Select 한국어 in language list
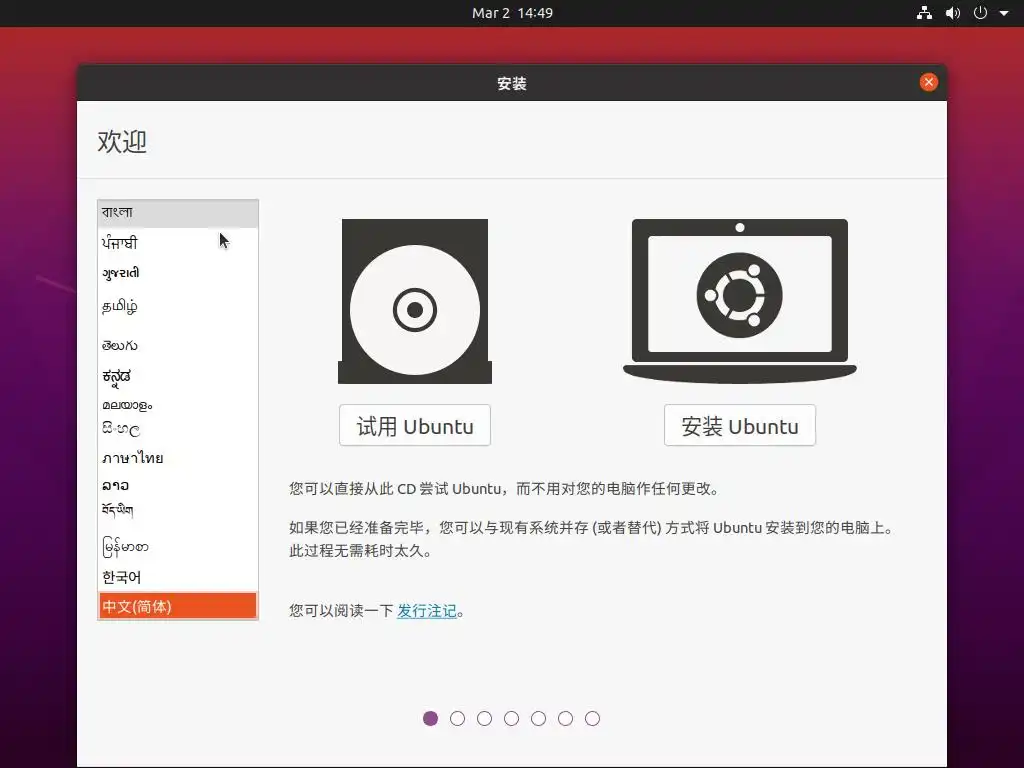Screen dimensions: 1024x768 [x=178, y=577]
